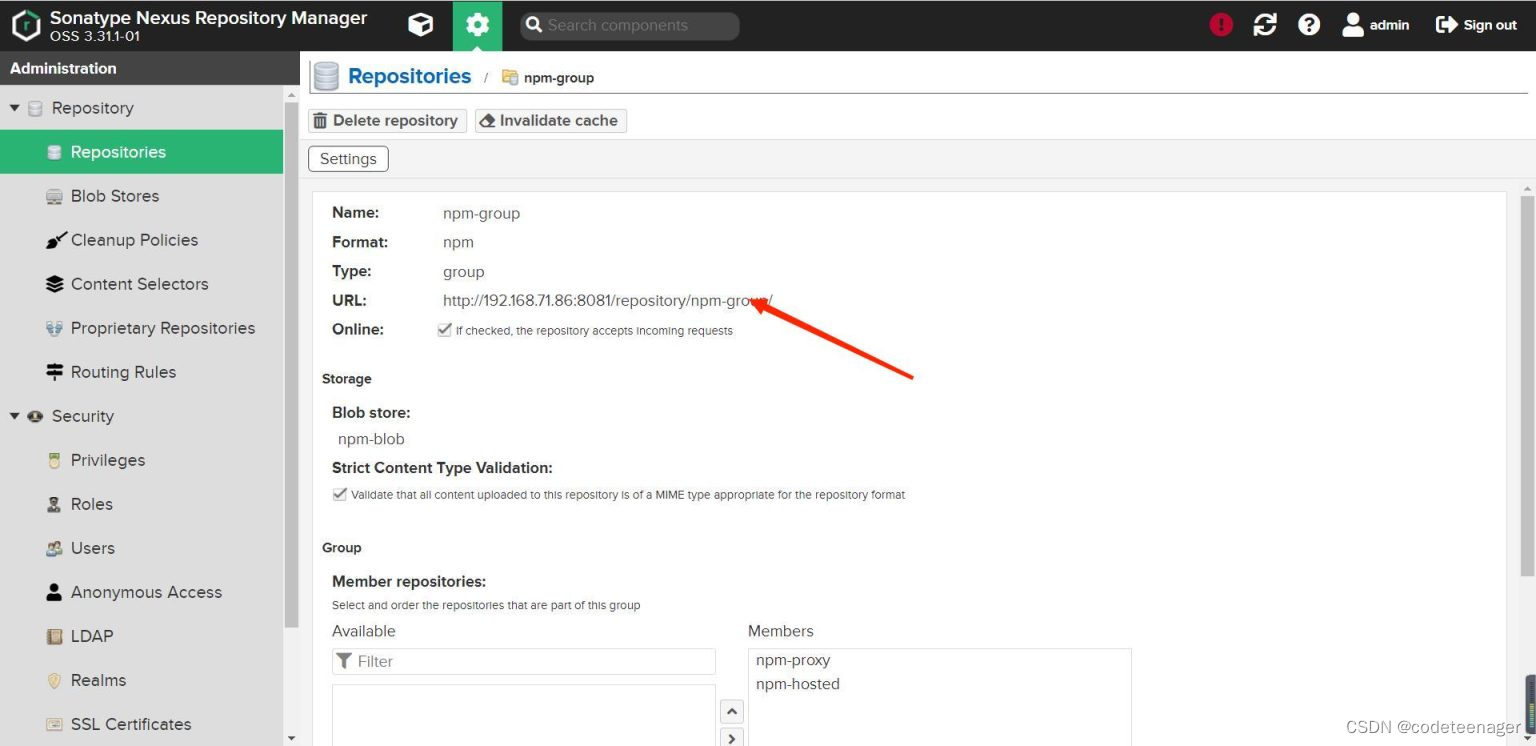Collapse the Security tree section
The height and width of the screenshot is (746, 1536).
click(x=15, y=416)
